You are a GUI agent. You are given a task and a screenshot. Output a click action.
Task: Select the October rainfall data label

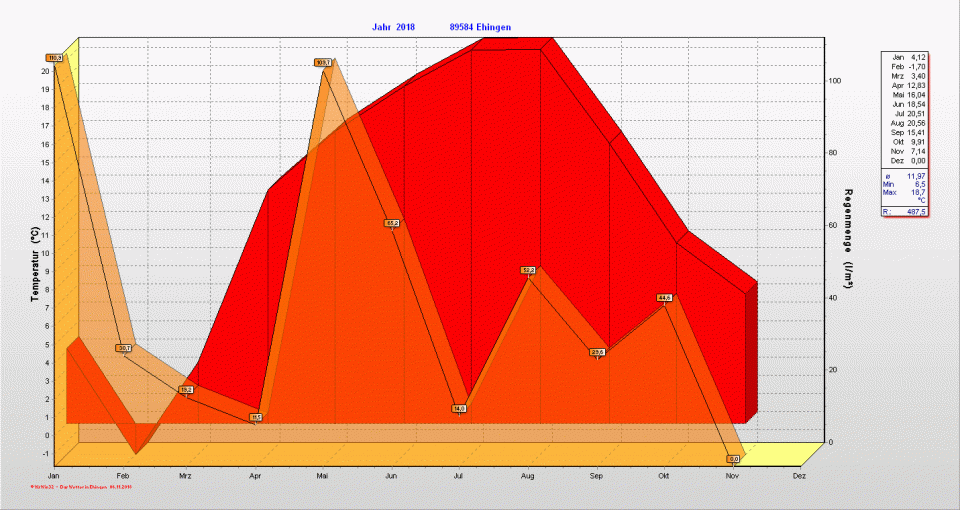(x=665, y=298)
